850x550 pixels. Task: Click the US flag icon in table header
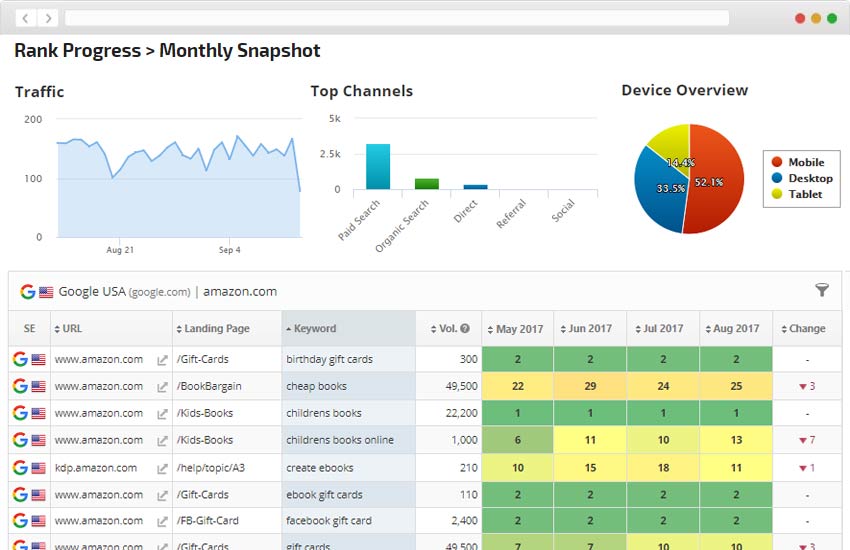click(45, 292)
